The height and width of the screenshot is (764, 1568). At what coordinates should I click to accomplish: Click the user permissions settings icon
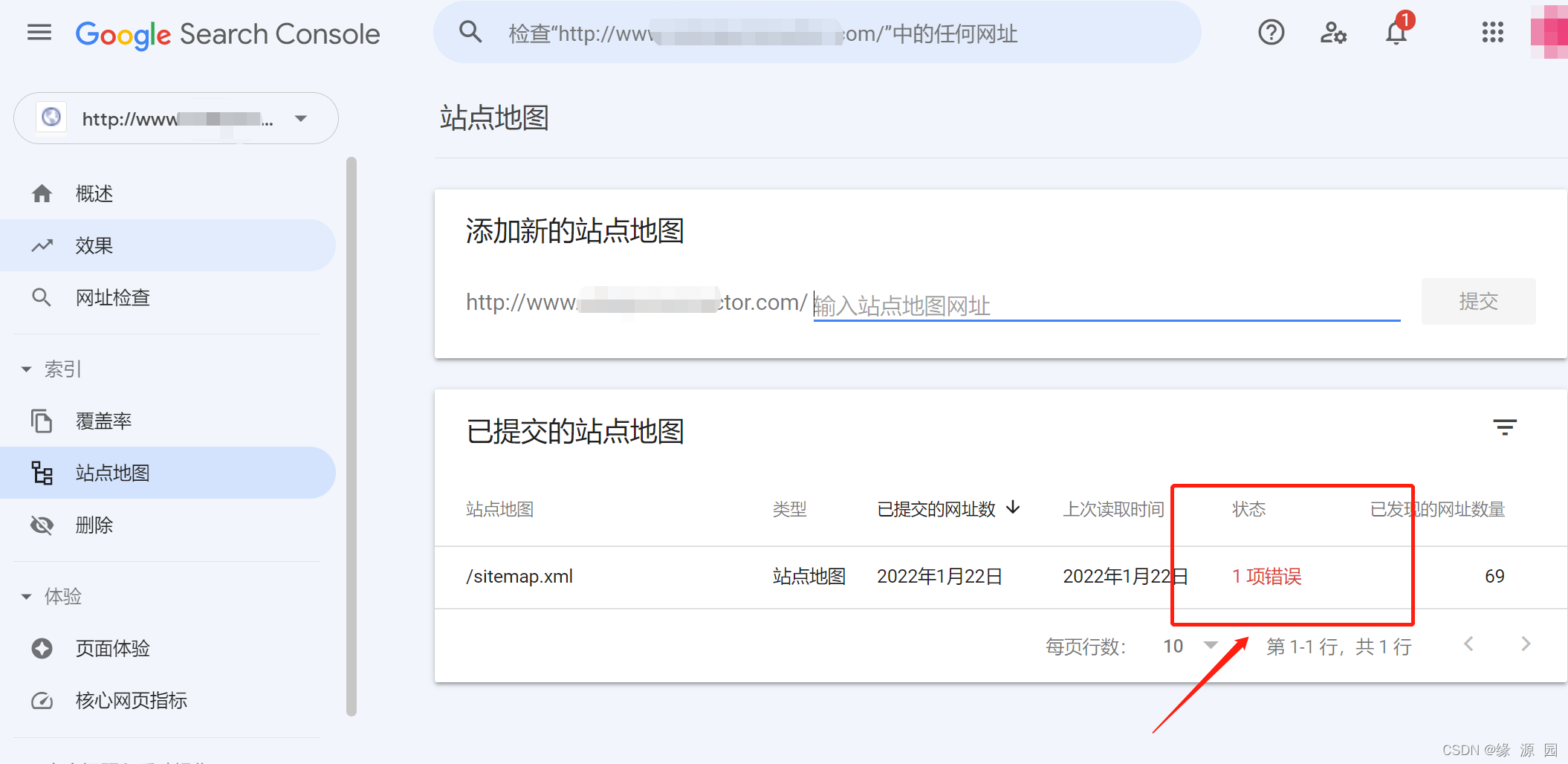tap(1333, 33)
